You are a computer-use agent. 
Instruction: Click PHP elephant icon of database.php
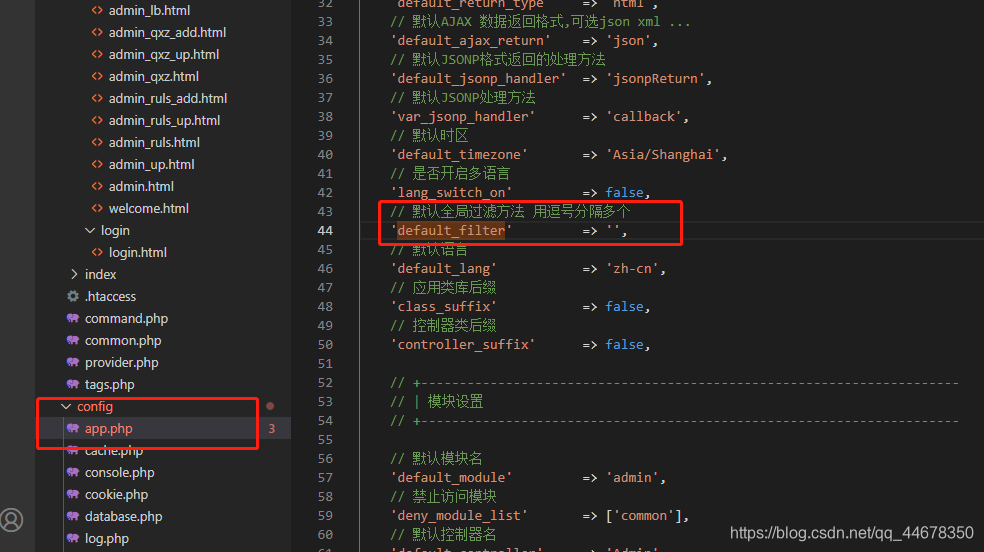coord(73,516)
